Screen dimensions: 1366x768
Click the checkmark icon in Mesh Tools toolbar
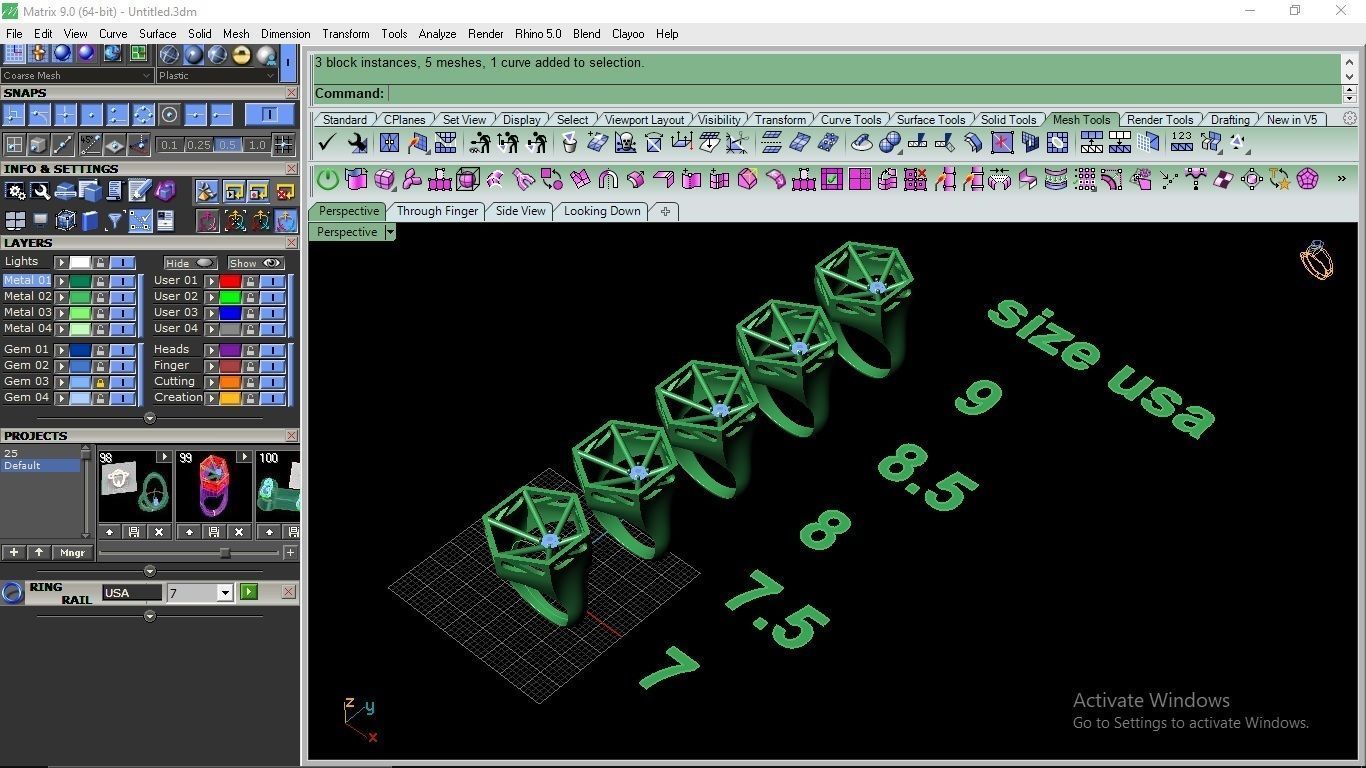[x=327, y=143]
